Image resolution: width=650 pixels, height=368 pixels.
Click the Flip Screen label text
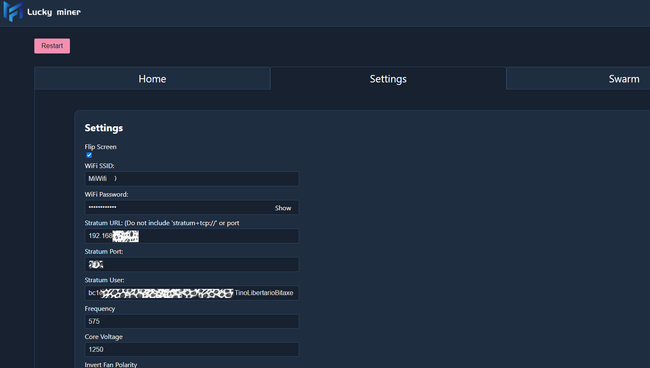point(100,147)
